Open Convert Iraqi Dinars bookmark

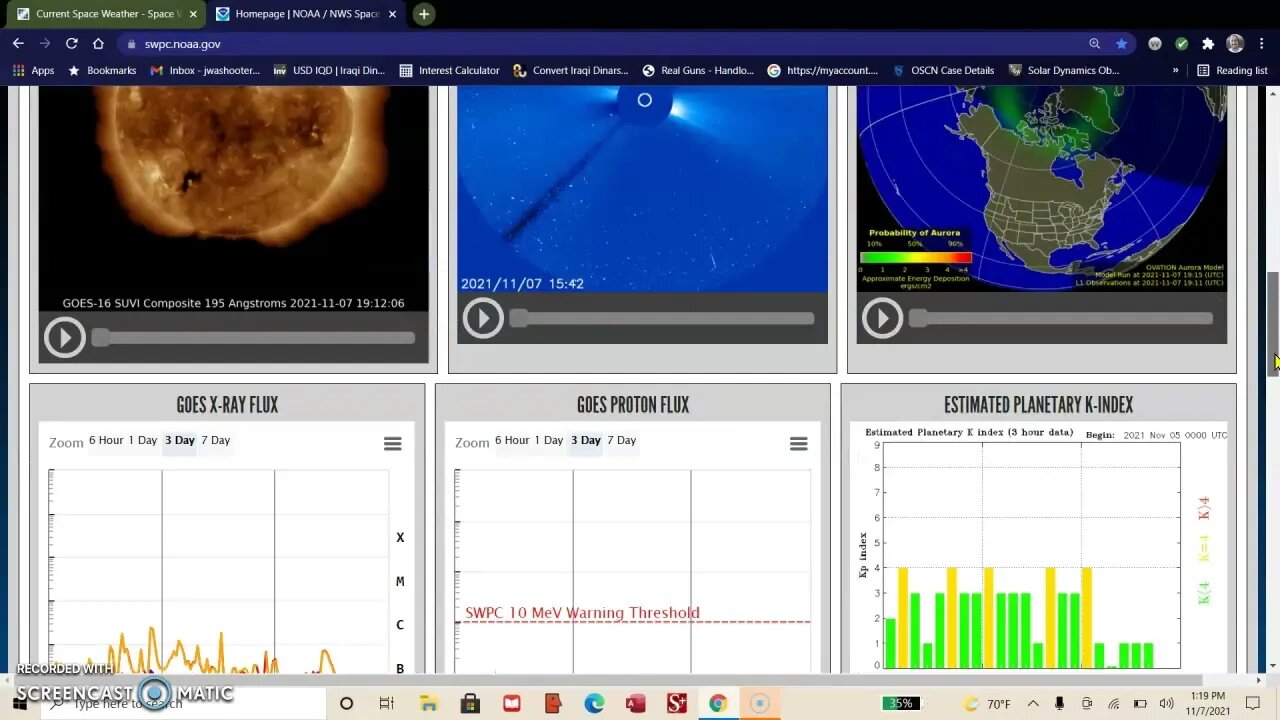point(570,71)
